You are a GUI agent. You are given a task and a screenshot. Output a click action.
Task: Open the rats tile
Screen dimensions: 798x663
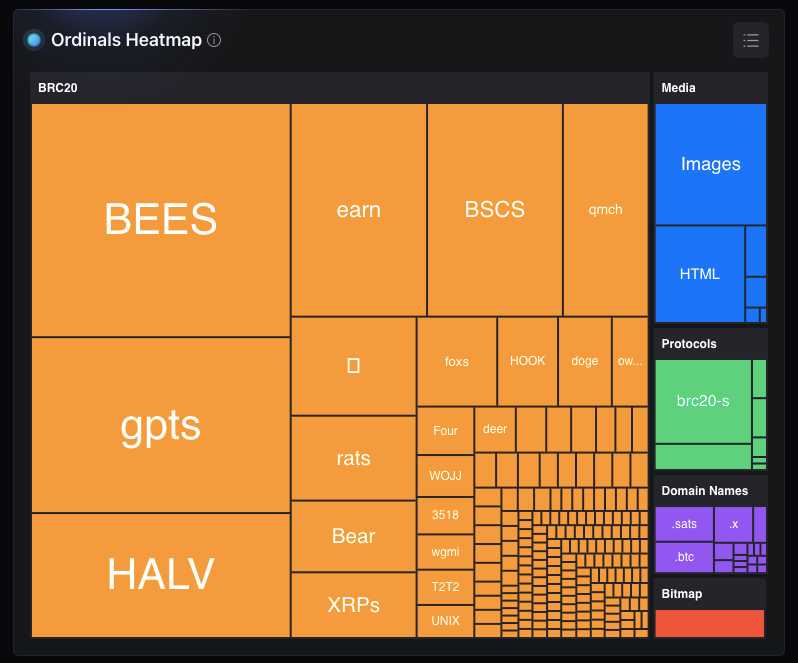[354, 458]
